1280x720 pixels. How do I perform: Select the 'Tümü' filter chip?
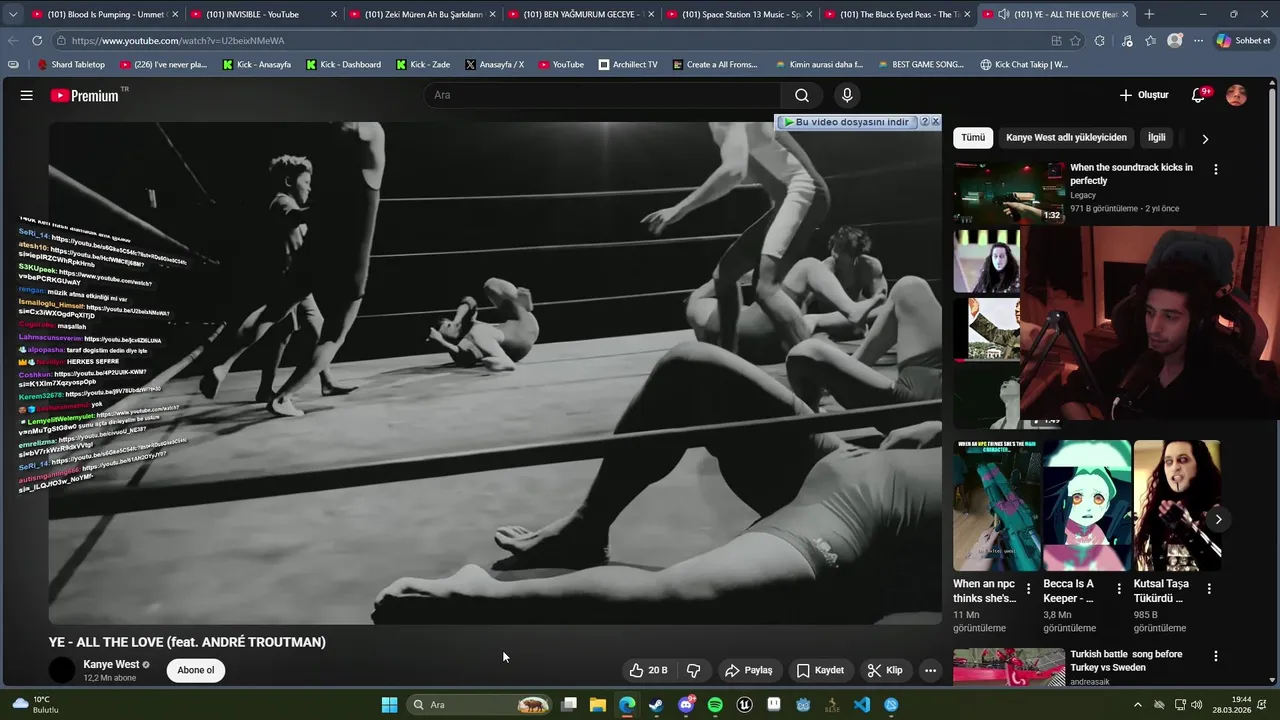click(973, 138)
